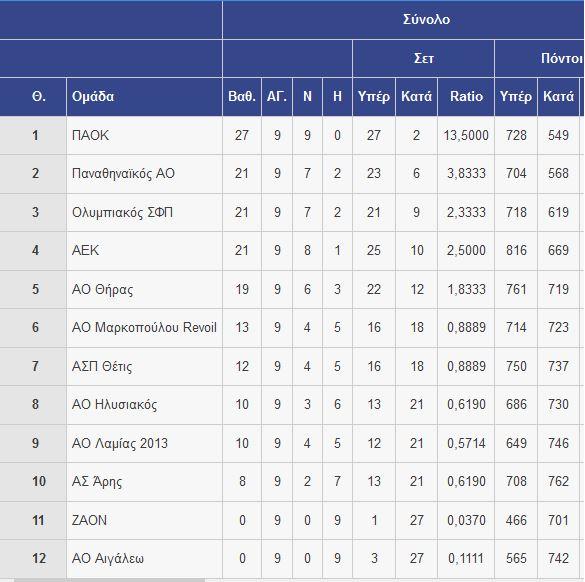Open the ΑΟ Θήρας team entry
Screen dimensions: 585x582
coord(102,290)
